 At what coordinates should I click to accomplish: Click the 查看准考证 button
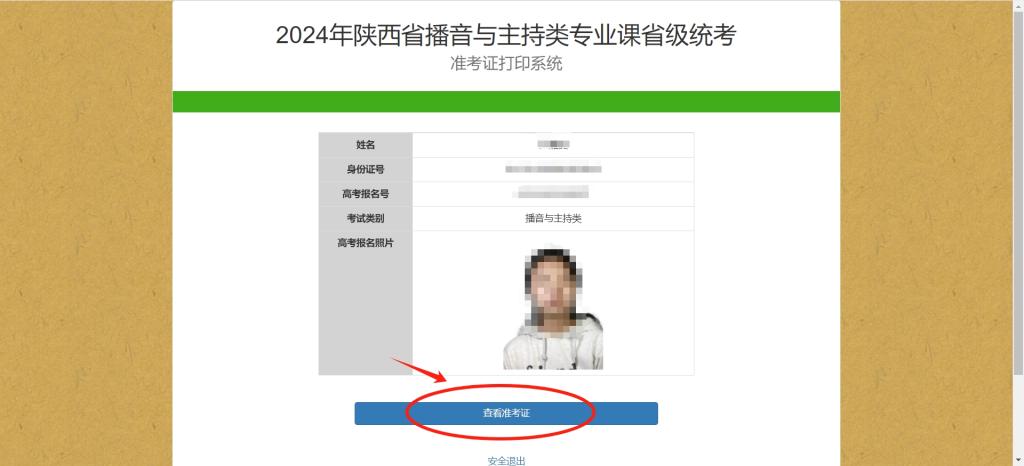coord(506,413)
